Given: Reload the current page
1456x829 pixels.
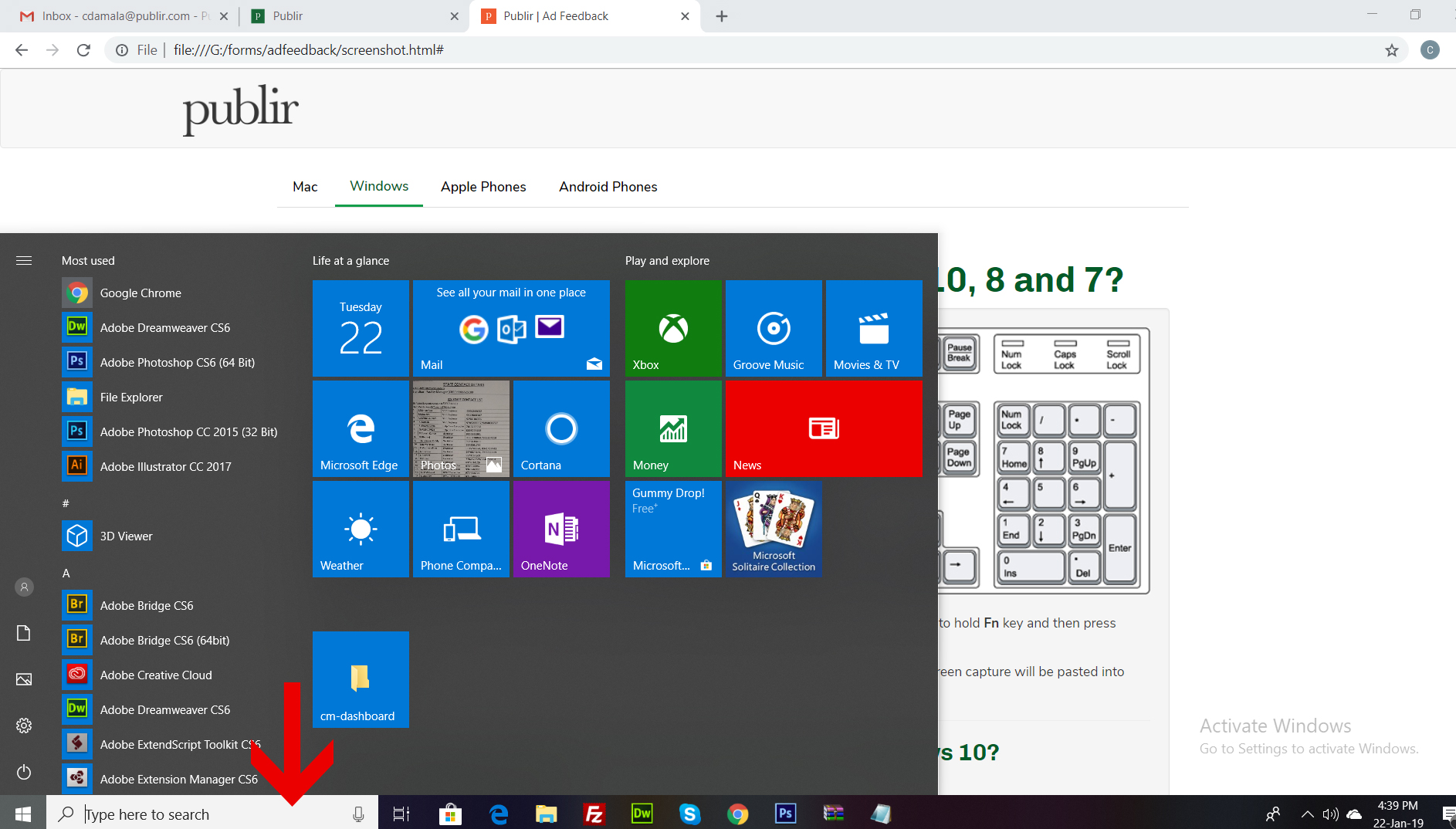Looking at the screenshot, I should point(83,50).
